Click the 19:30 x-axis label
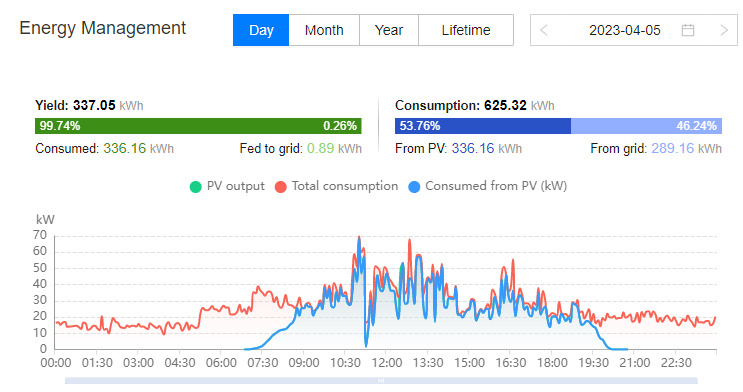Viewport: 743px width, 392px height. 593,363
